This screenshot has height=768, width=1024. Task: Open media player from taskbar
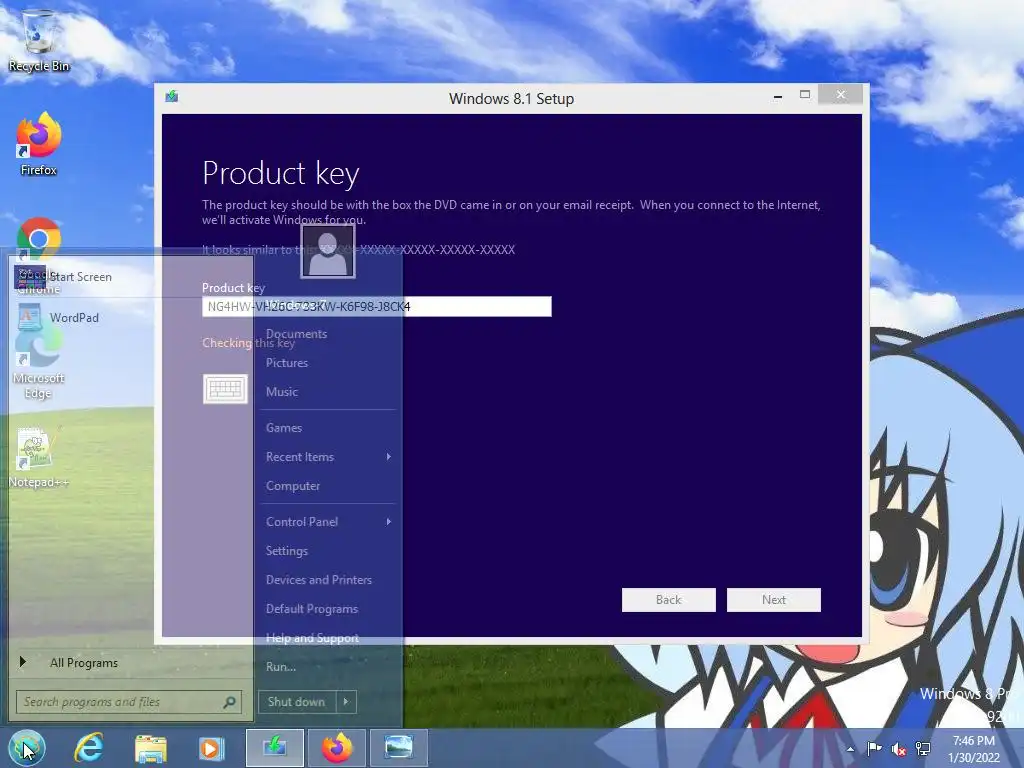point(211,748)
